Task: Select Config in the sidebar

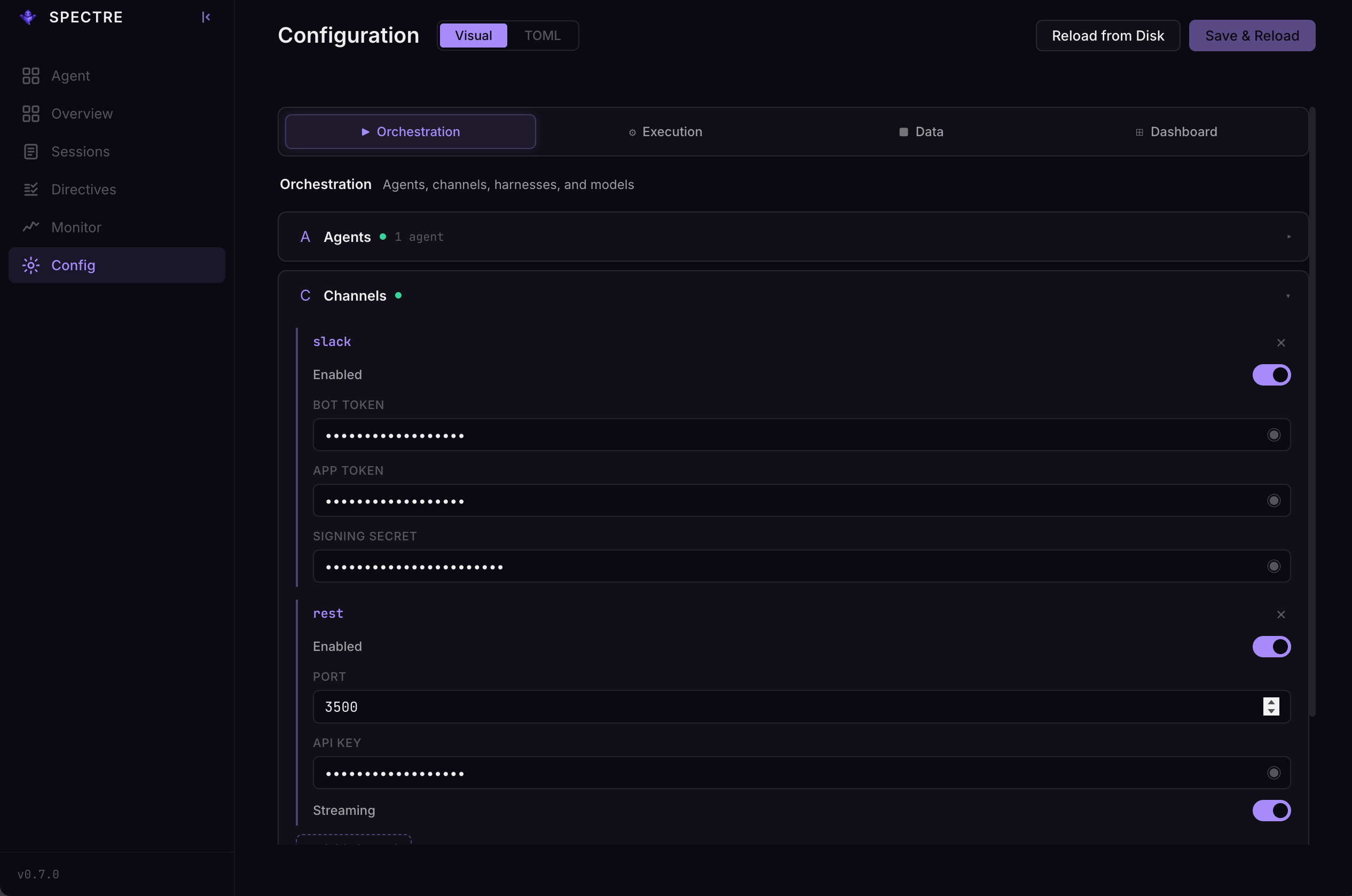Action: (x=116, y=265)
